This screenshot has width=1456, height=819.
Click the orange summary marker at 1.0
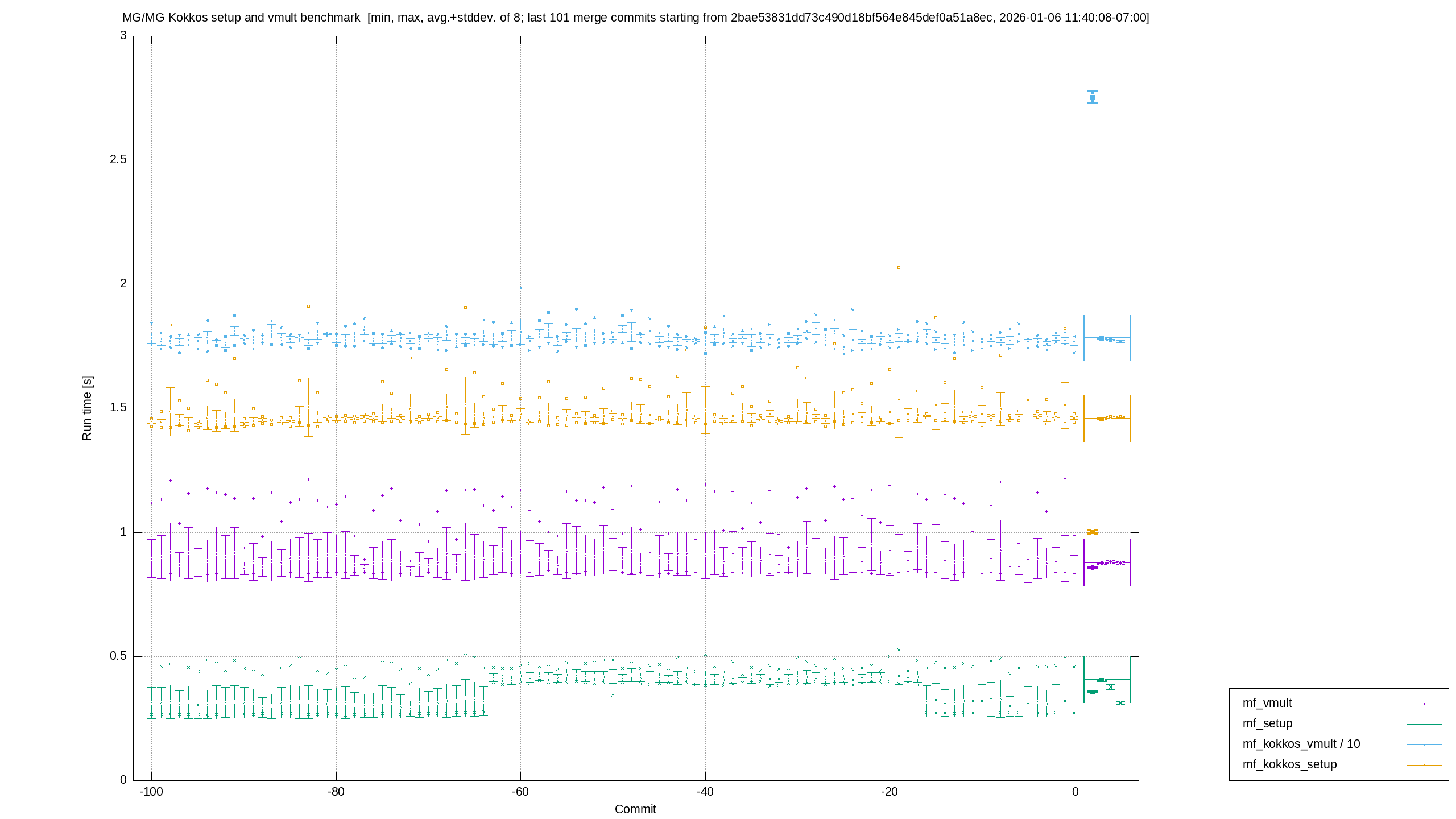click(x=1093, y=532)
